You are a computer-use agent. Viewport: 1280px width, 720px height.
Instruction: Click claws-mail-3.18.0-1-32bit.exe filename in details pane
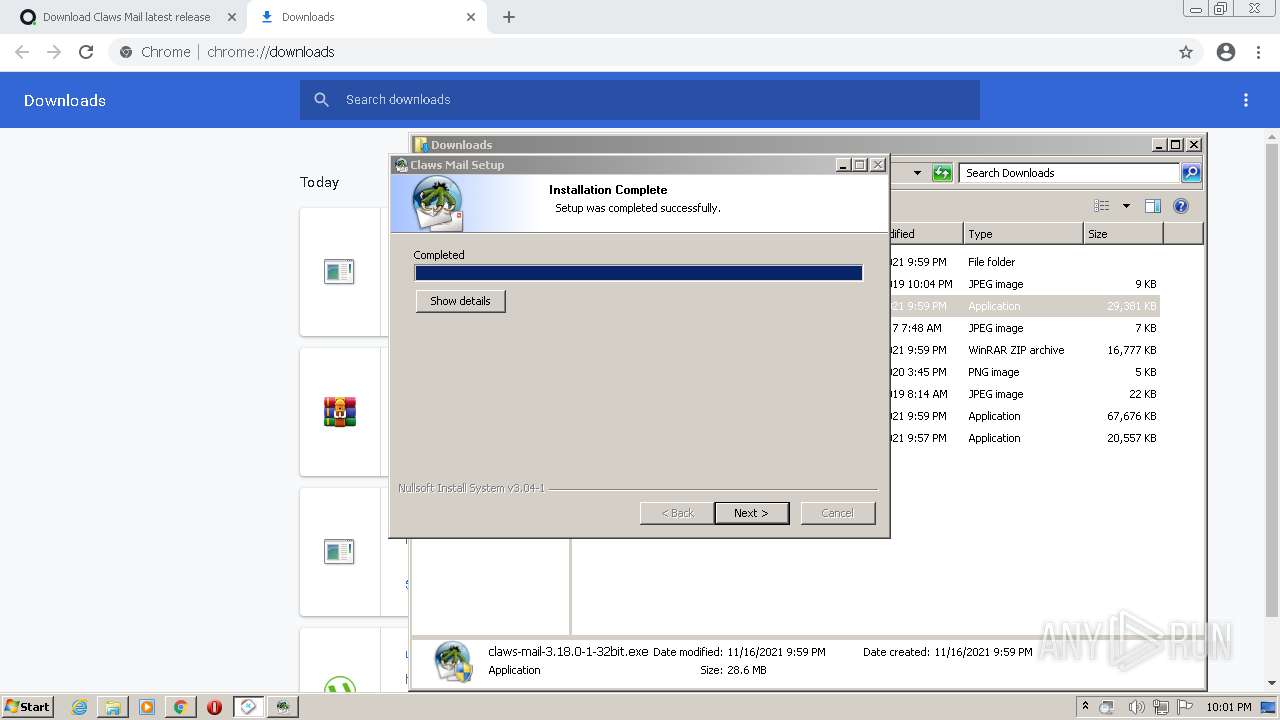[568, 651]
